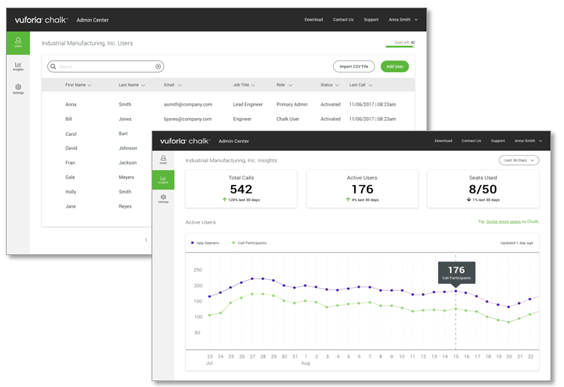
Task: Toggle the App Openers legend series
Action: click(205, 243)
